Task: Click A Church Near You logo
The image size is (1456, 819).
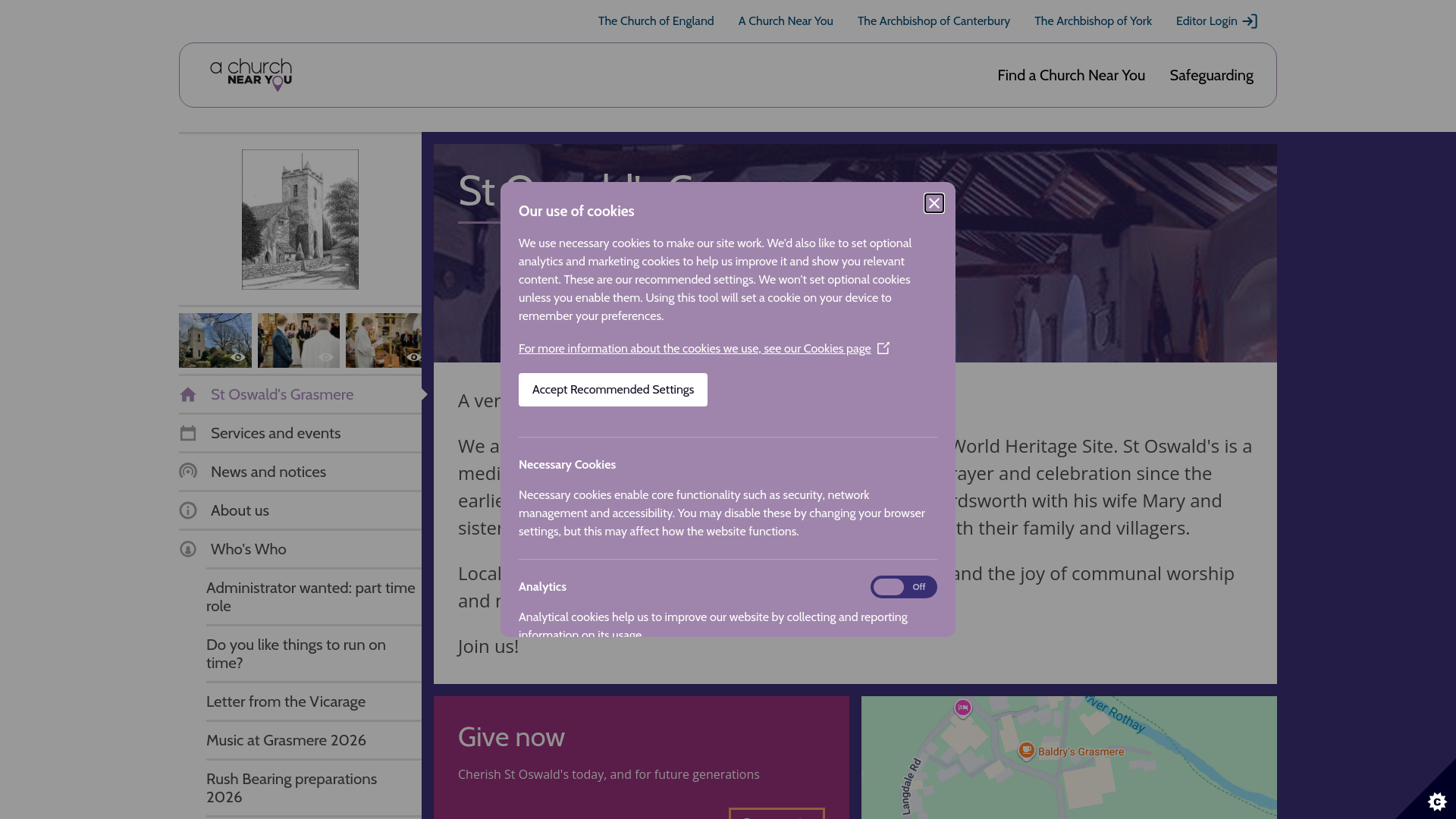Action: [251, 75]
